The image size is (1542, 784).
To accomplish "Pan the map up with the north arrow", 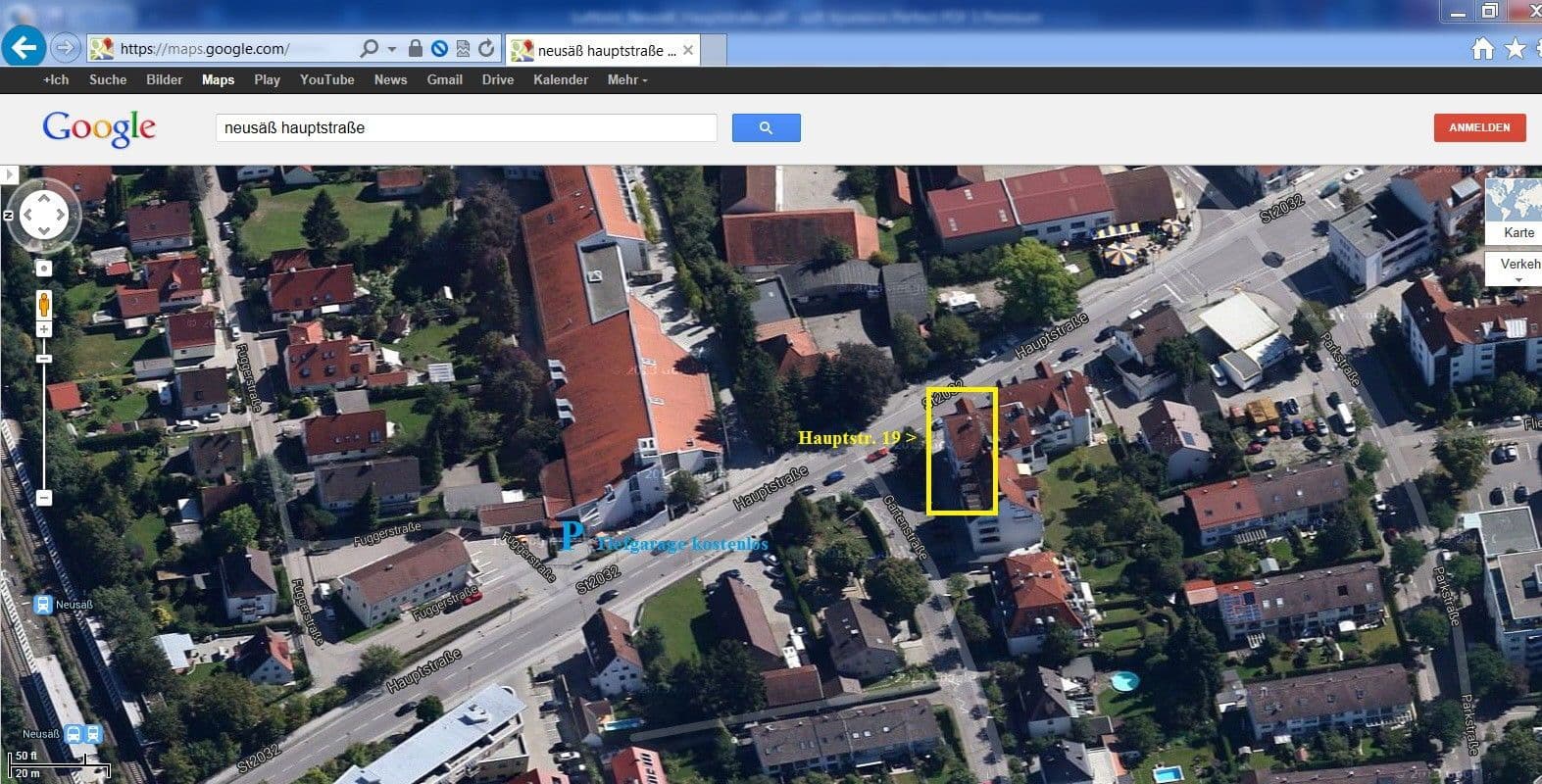I will click(x=43, y=197).
